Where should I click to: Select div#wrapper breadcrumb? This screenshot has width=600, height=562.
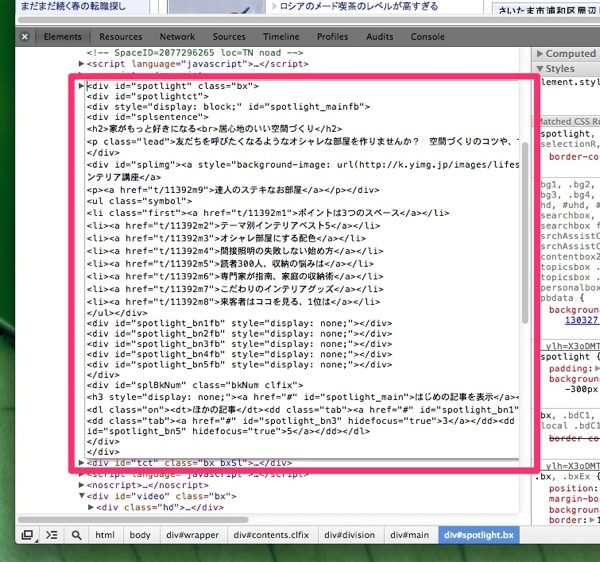[x=192, y=535]
